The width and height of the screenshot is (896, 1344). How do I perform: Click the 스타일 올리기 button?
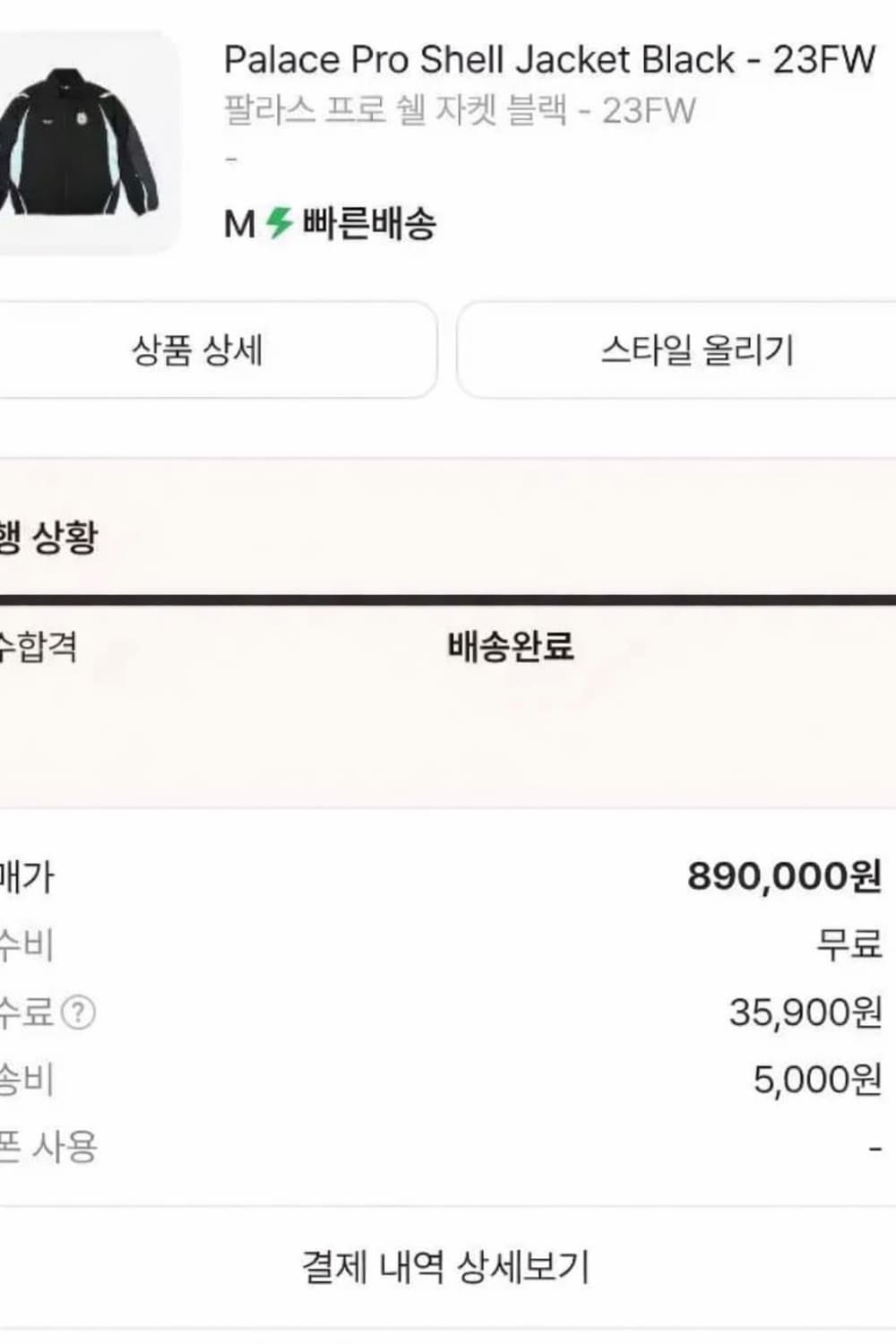(x=700, y=350)
